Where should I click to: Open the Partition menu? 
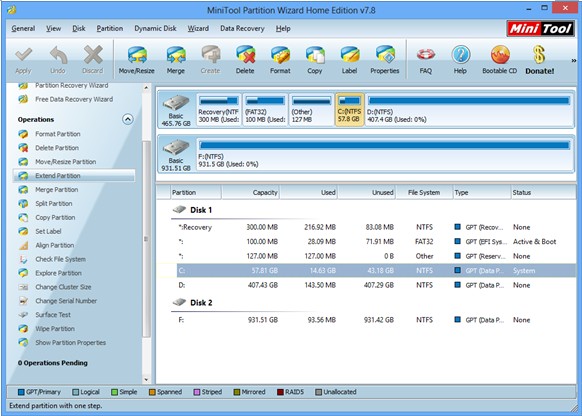[x=109, y=29]
